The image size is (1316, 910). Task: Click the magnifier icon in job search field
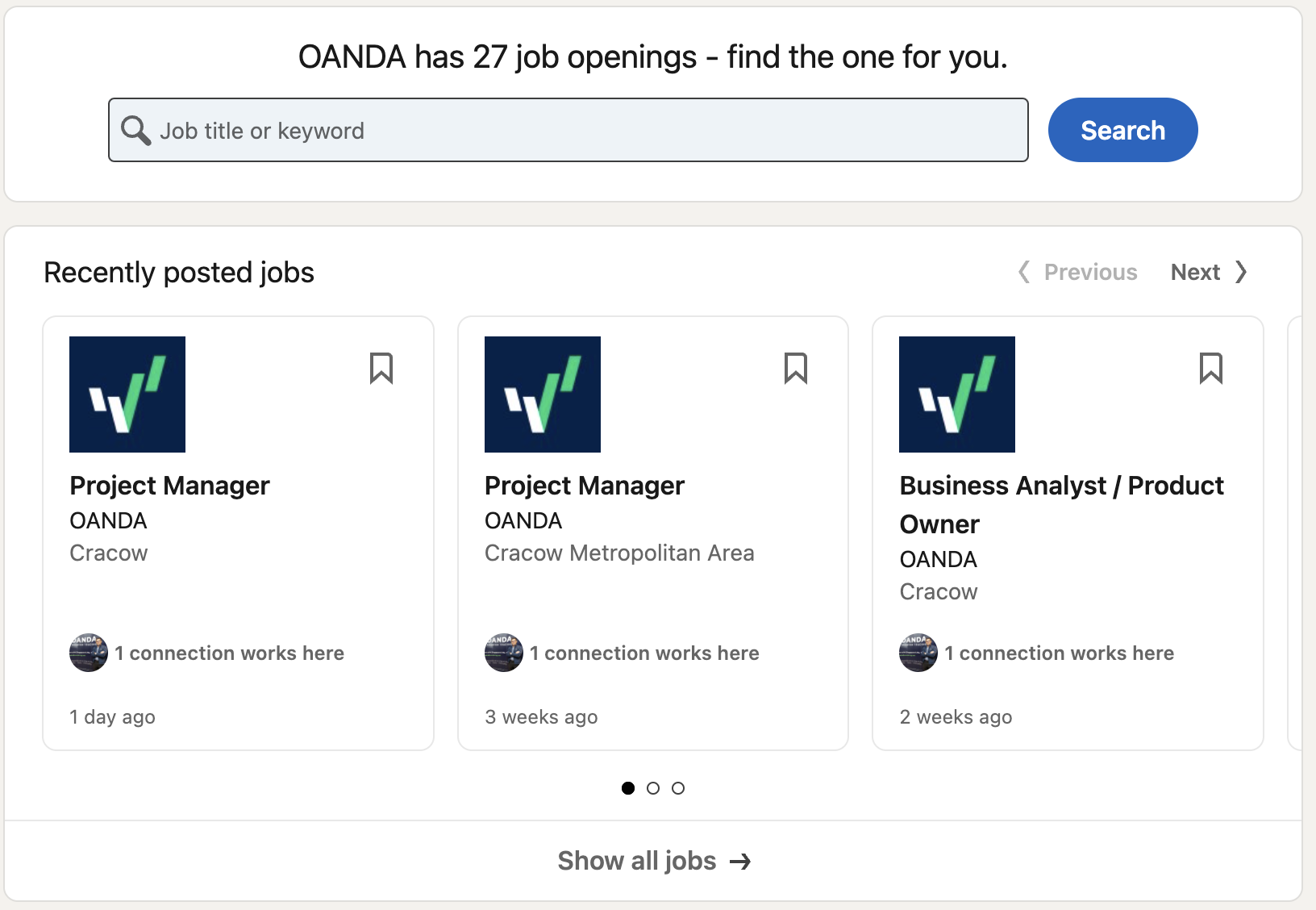click(135, 131)
